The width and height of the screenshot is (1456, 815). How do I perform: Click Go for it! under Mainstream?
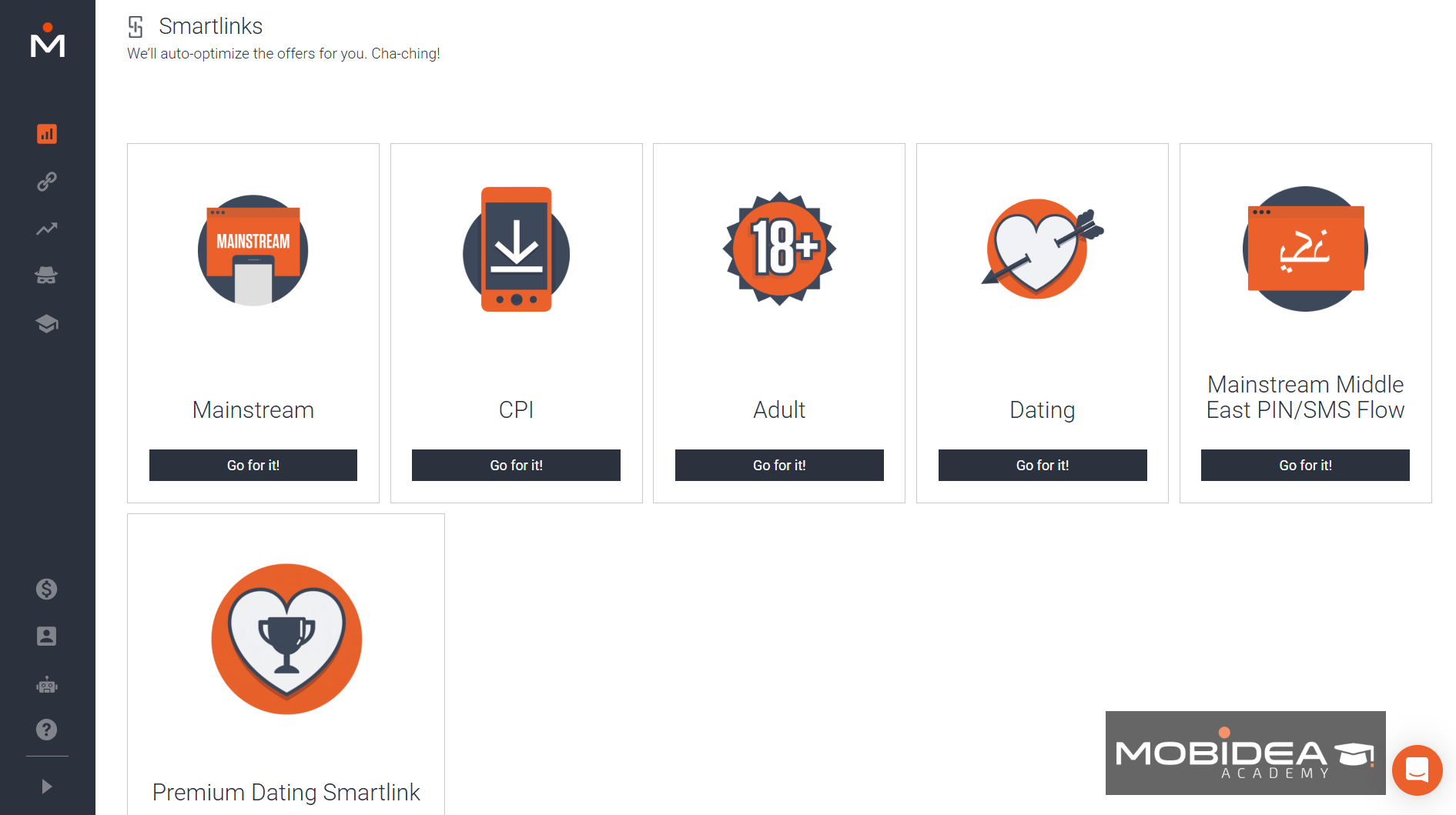[253, 466]
